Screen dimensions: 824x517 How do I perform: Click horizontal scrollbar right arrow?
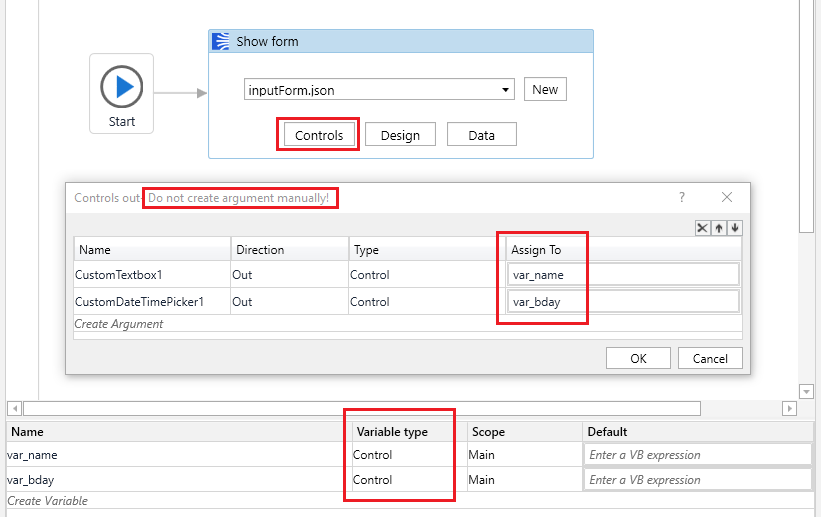pos(789,408)
